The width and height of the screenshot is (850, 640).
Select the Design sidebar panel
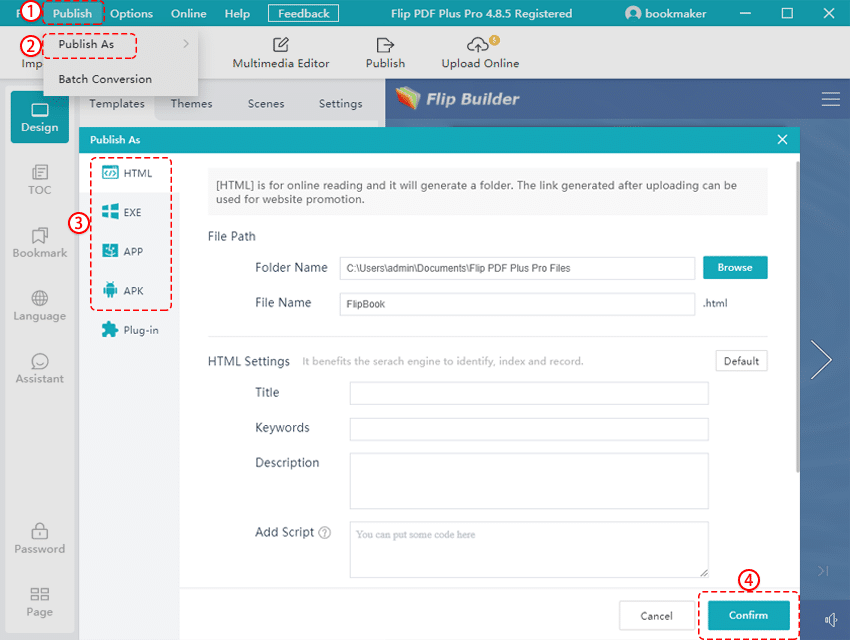coord(40,117)
